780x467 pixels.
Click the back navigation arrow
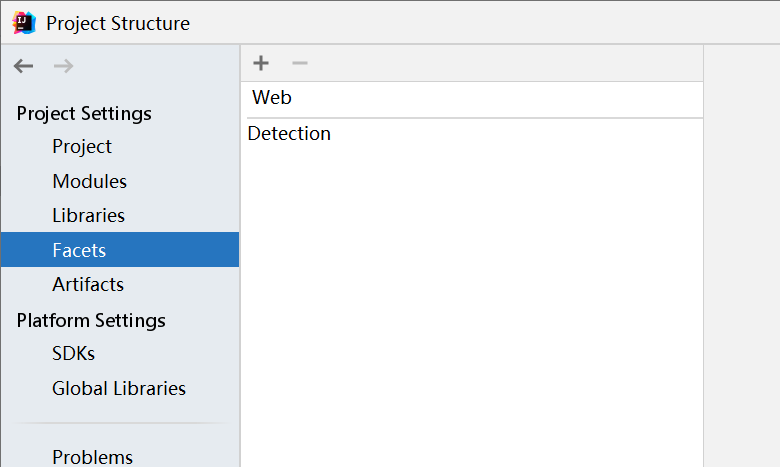23,66
